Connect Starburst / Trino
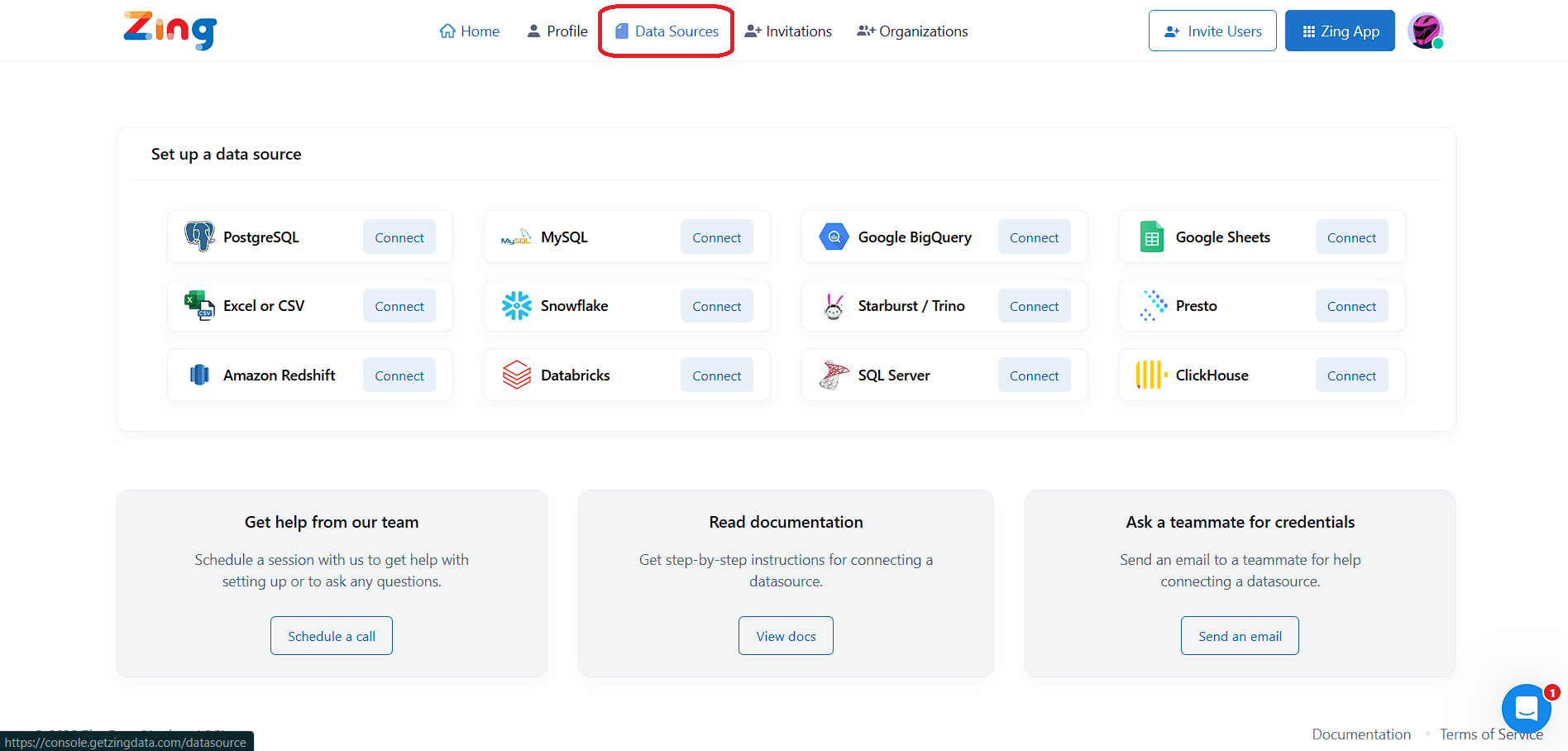This screenshot has width=1568, height=751. point(1035,306)
